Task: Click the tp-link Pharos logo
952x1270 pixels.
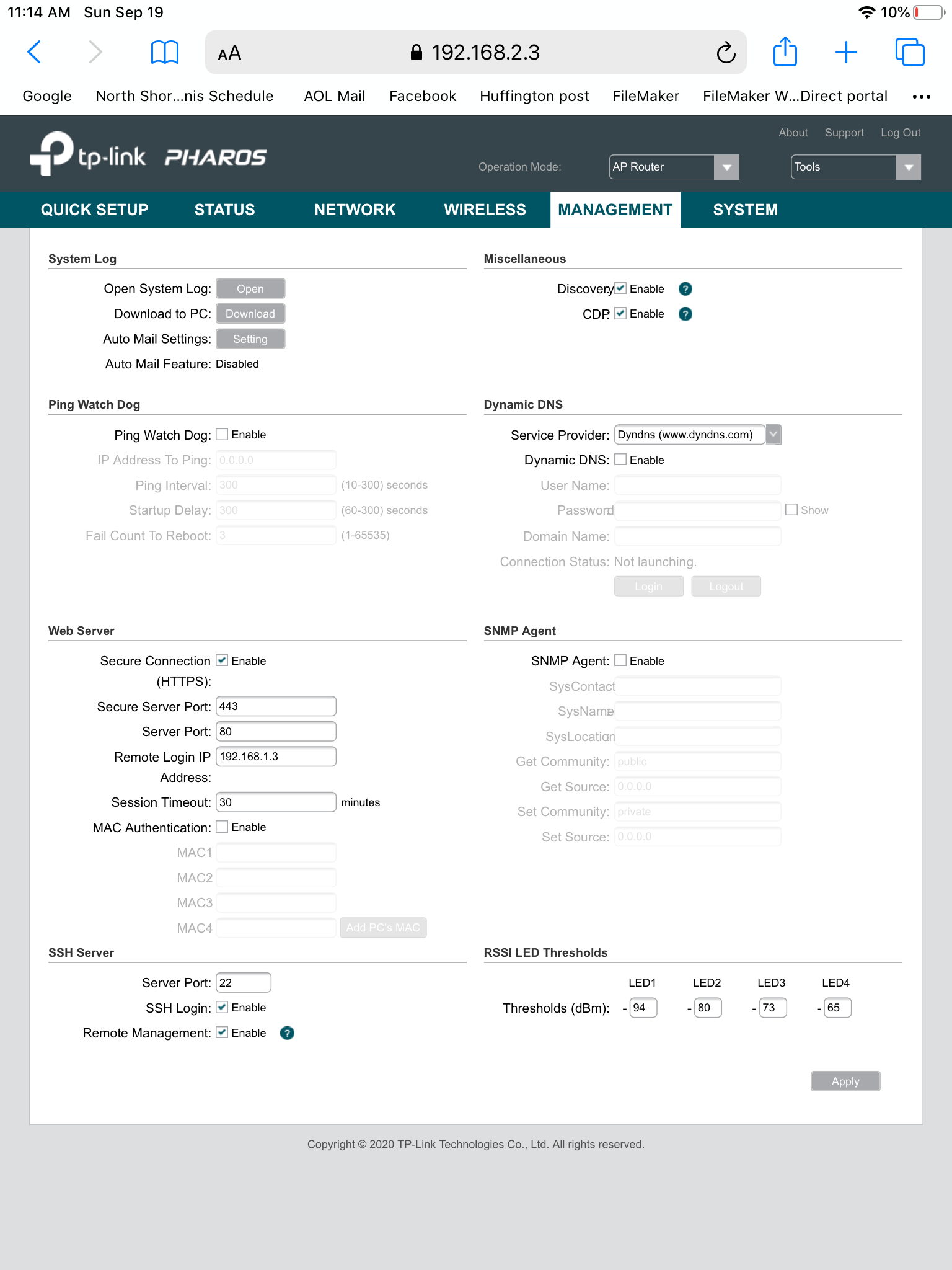Action: pos(149,155)
